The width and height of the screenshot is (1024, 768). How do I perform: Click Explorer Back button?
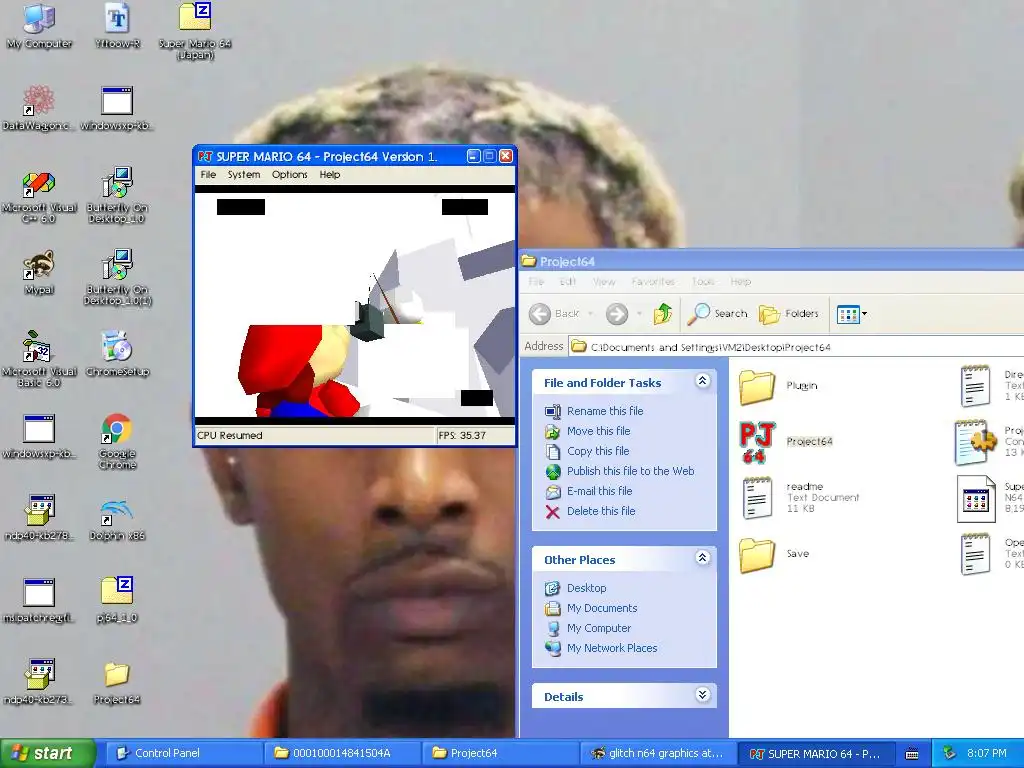(x=555, y=314)
